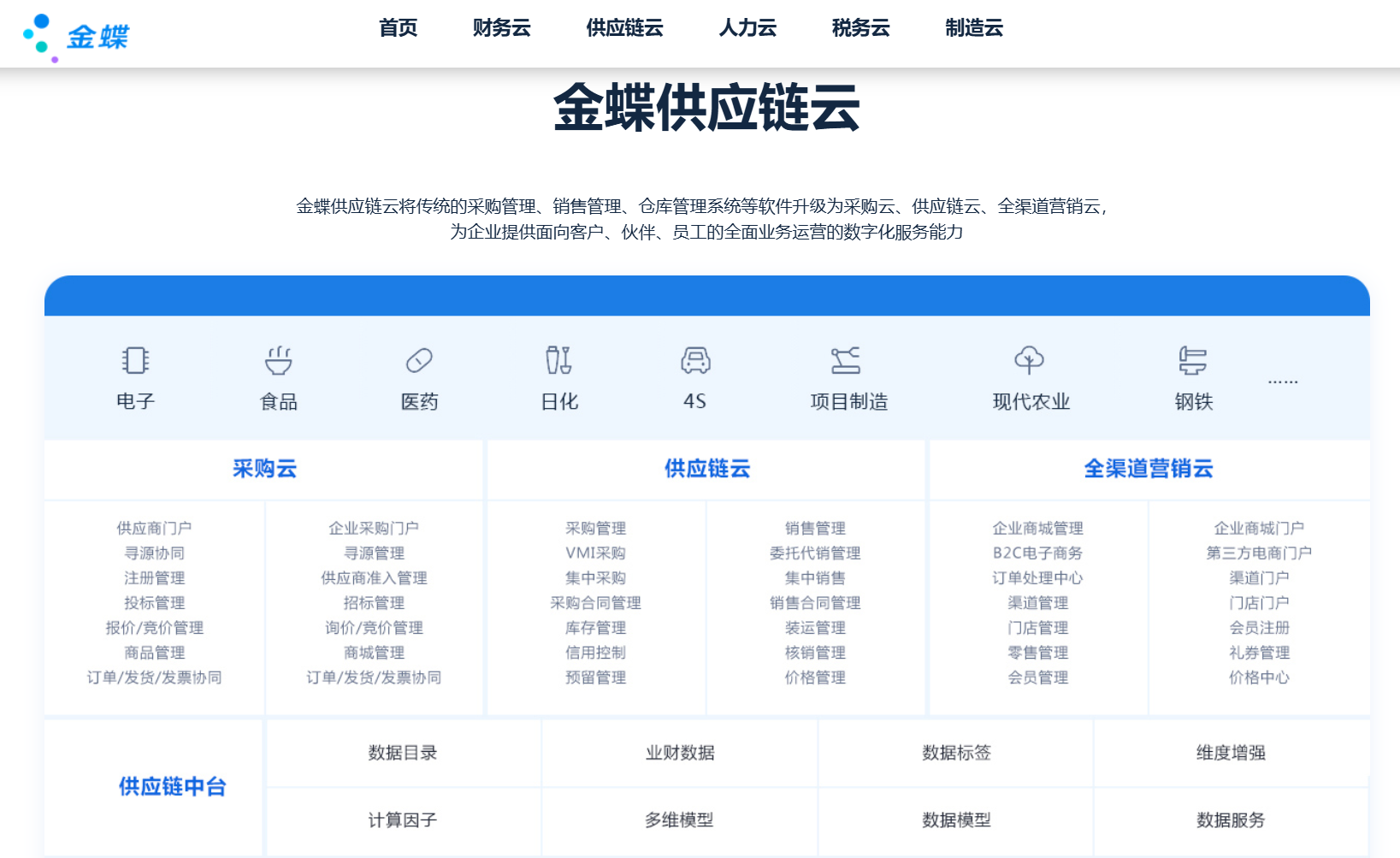This screenshot has width=1400, height=858.
Task: Click the 采购云 section heading
Action: tap(264, 469)
